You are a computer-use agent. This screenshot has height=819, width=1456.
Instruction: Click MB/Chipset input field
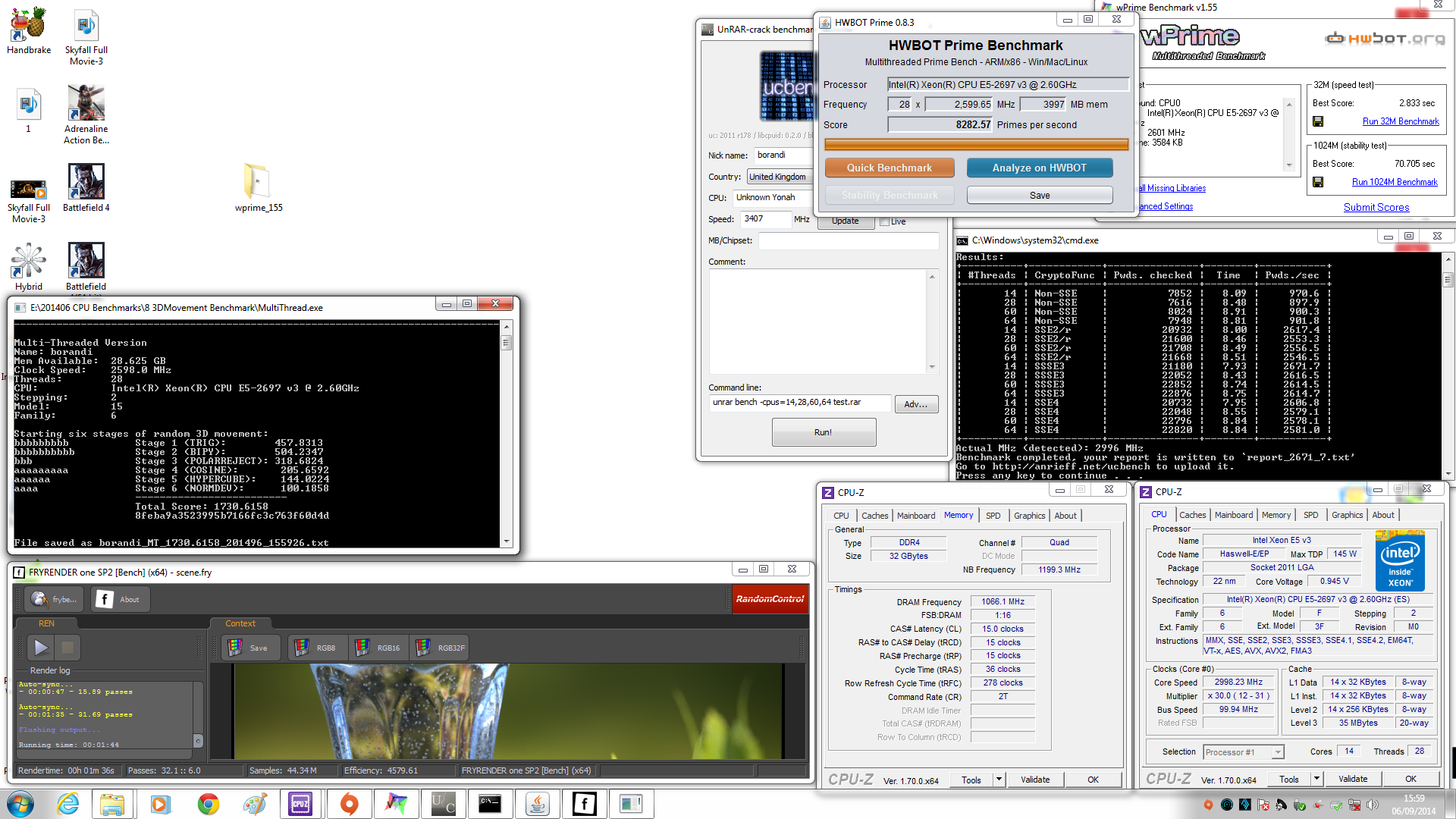coord(849,241)
